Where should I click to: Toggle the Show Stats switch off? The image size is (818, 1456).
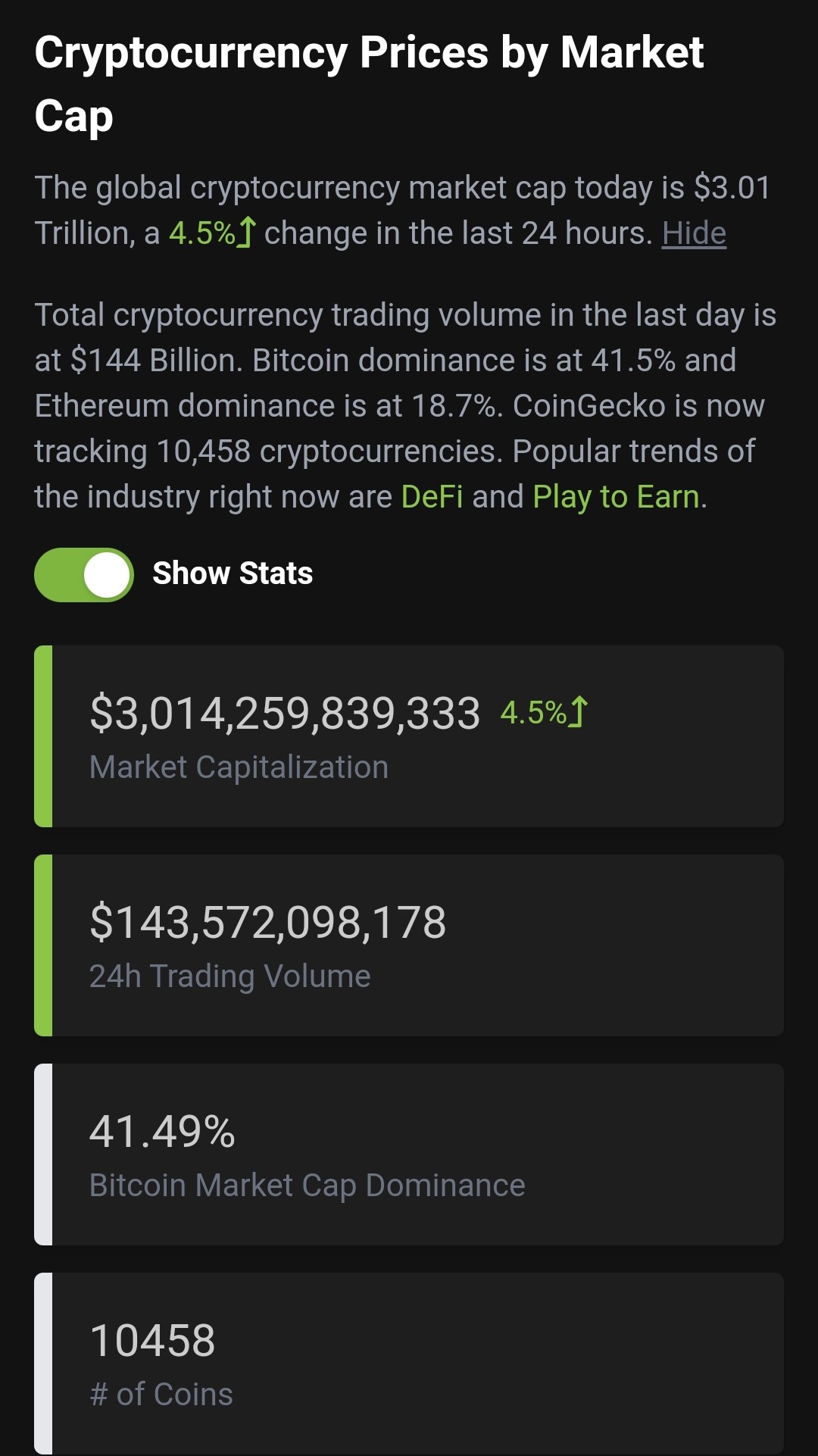pos(84,574)
